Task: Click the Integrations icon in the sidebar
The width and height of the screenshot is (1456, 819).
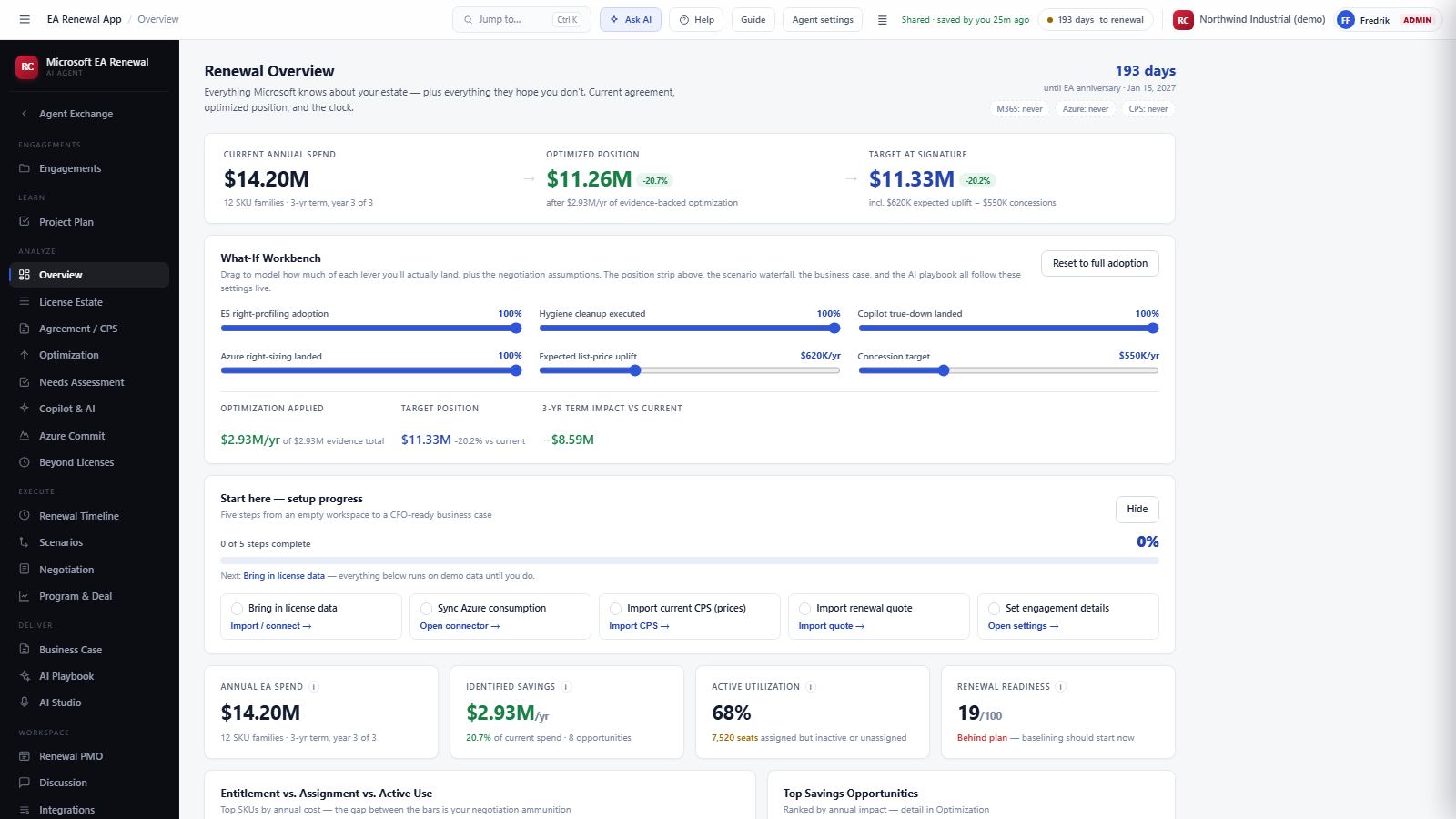Action: 25,810
